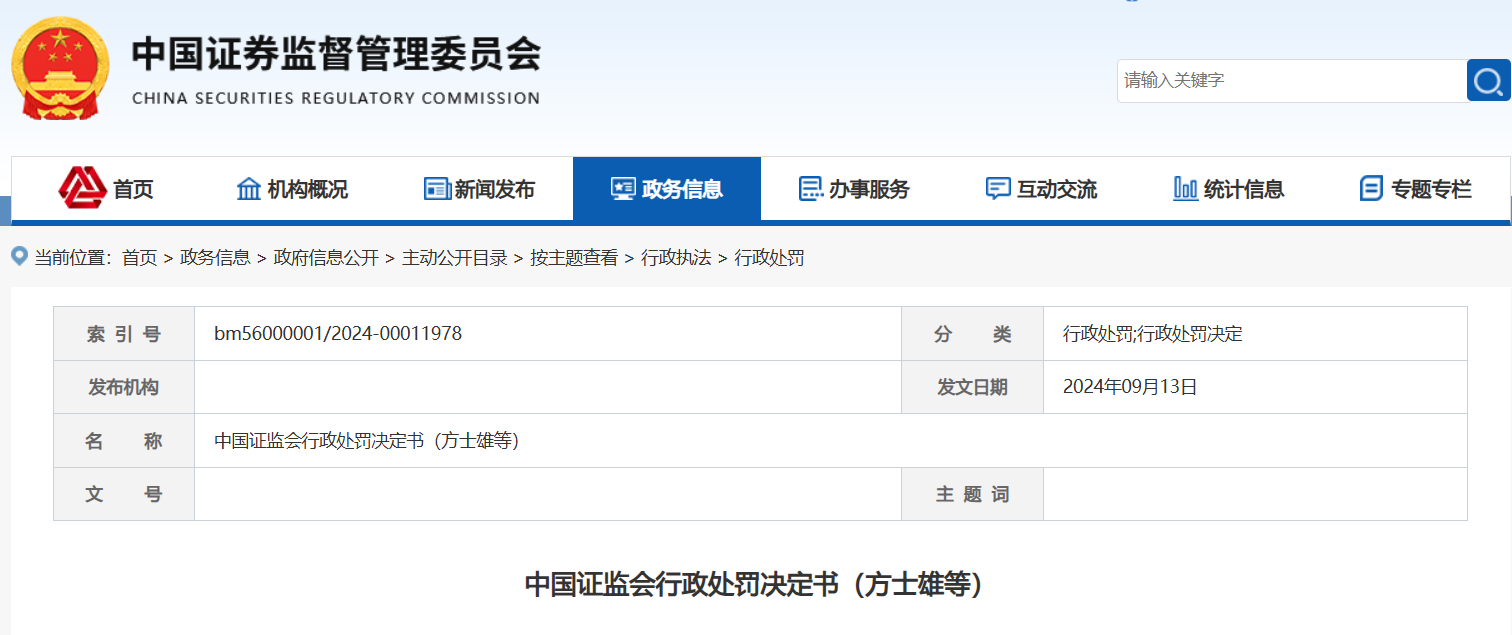Screen dimensions: 1512x635
Task: Click the 政务信息 monitor icon
Action: [623, 188]
